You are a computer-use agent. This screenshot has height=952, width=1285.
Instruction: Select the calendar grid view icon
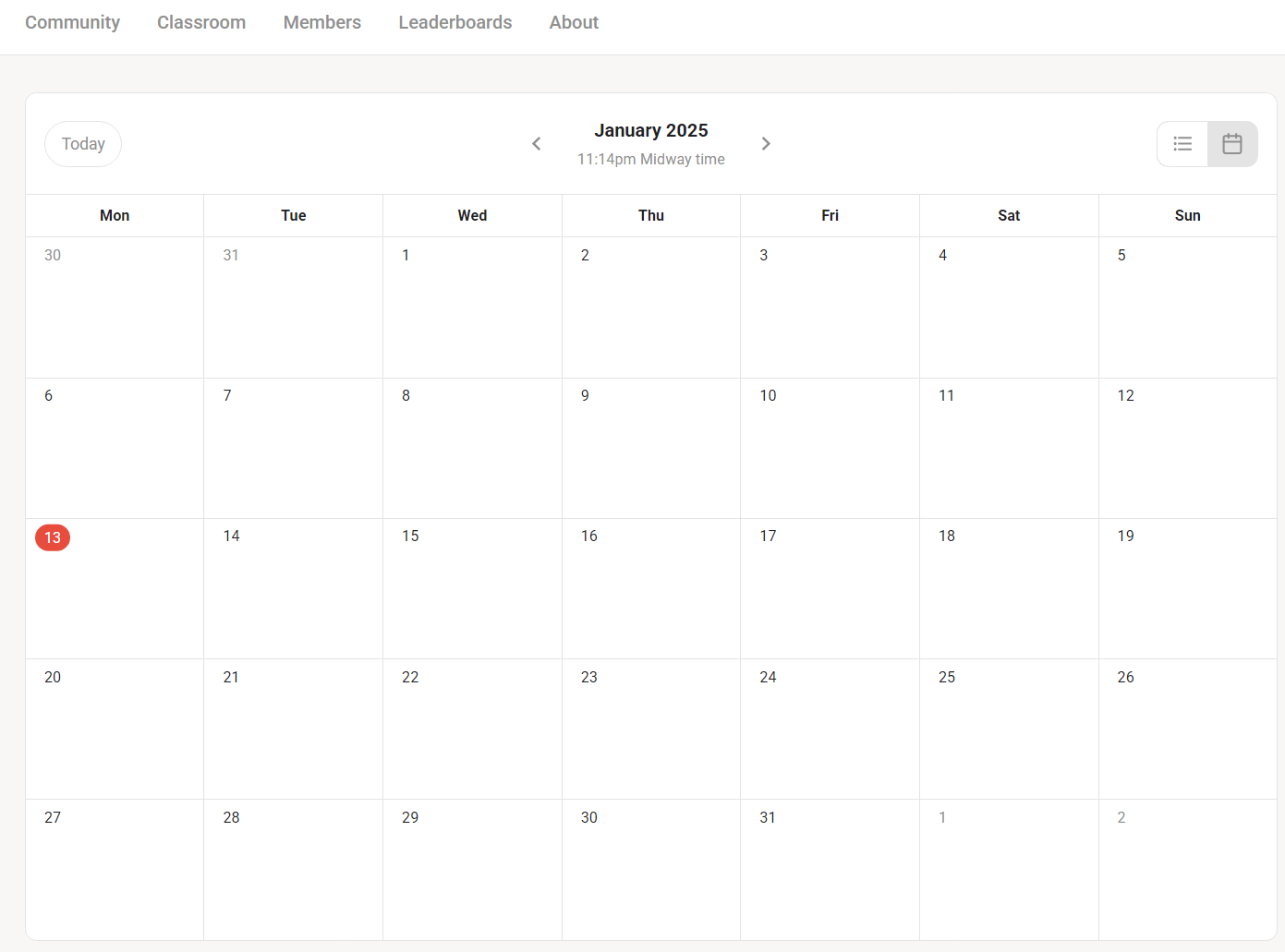click(x=1232, y=143)
